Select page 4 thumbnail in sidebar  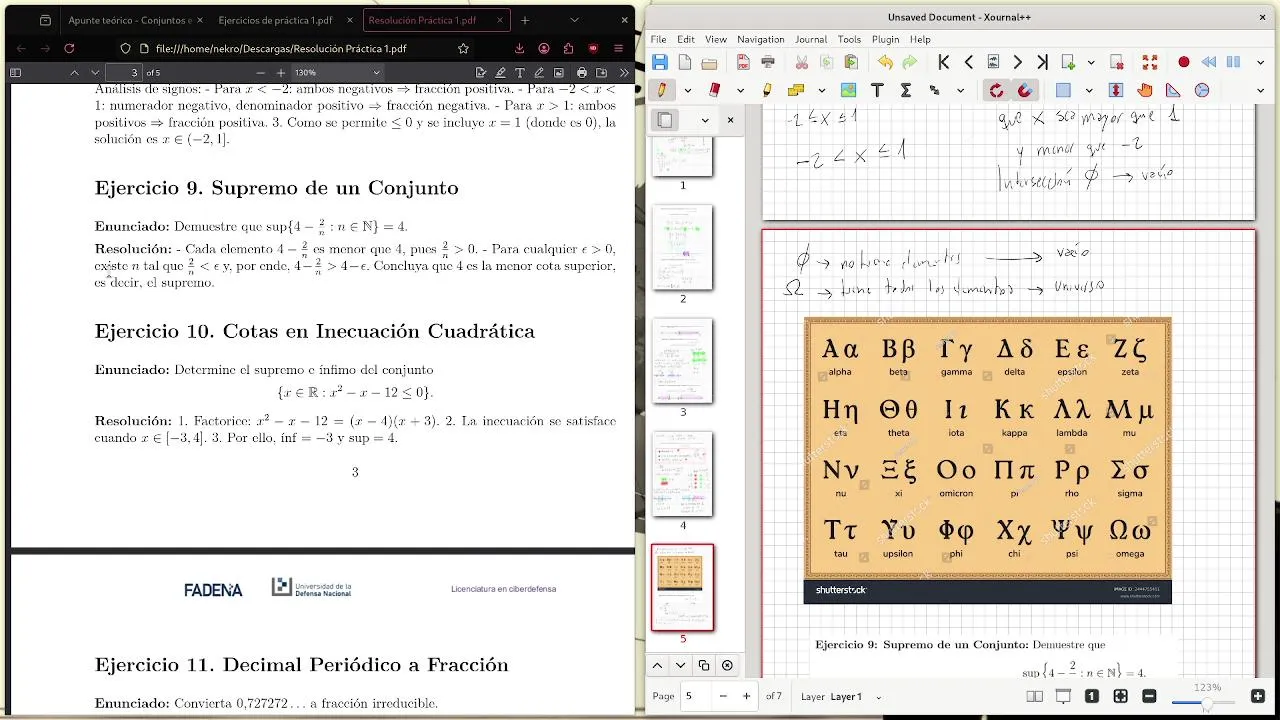click(683, 474)
